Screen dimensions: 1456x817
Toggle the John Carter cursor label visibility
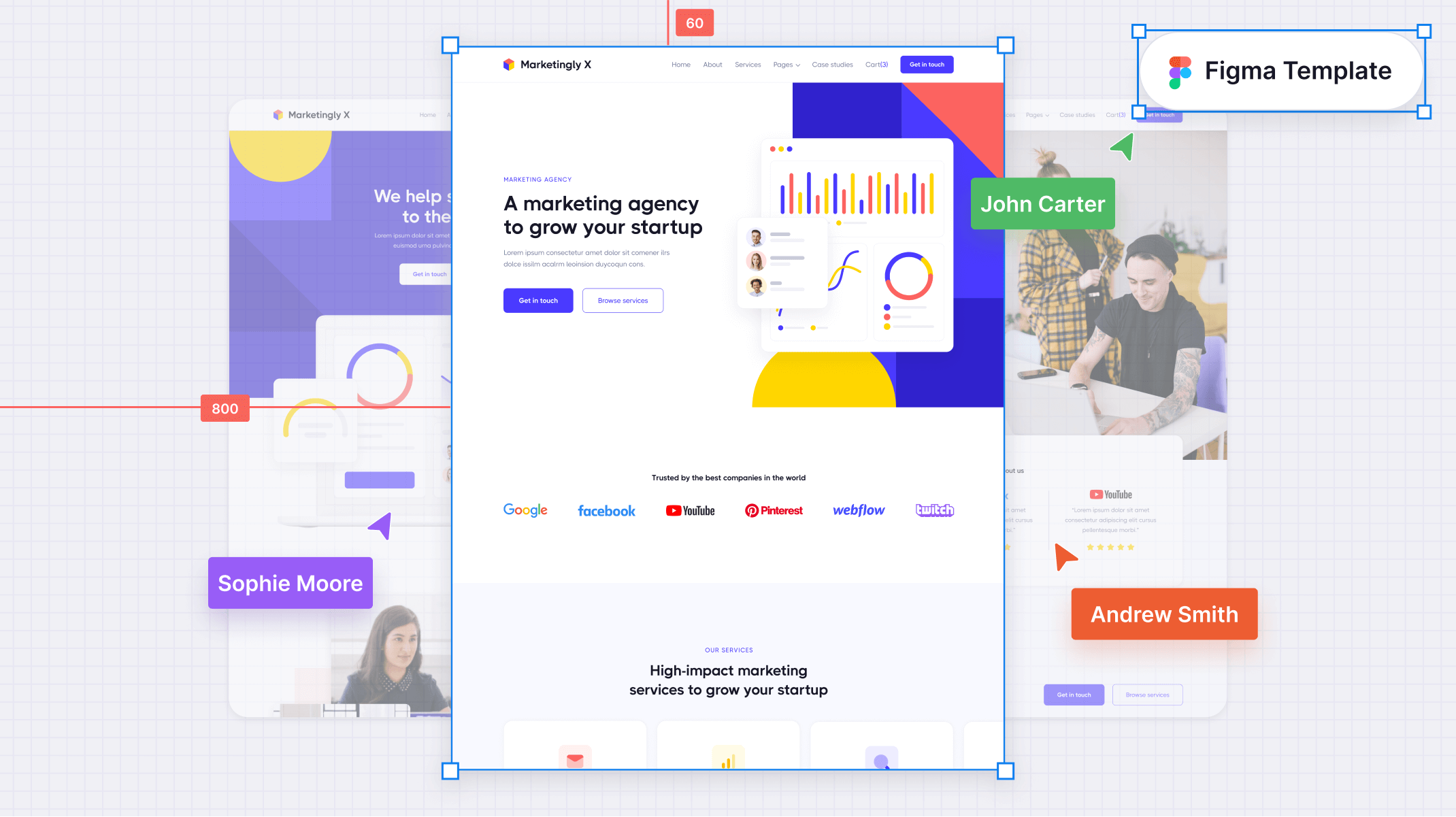[x=1042, y=204]
